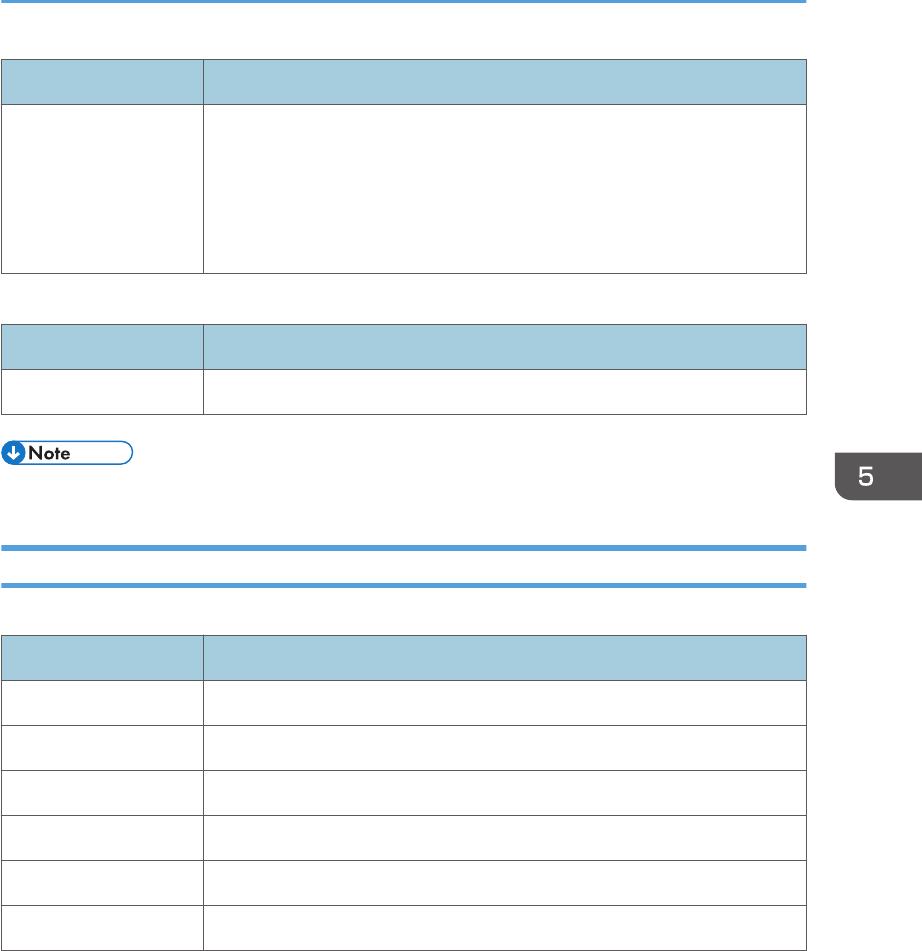
Task: Select the first table's narrow blue header cell
Action: tap(102, 82)
